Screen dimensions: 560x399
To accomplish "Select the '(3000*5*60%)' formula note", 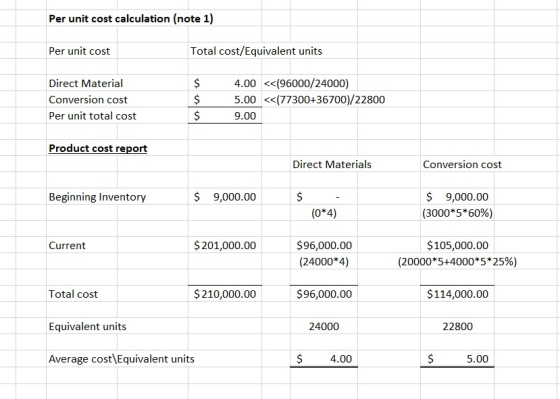I will [x=457, y=213].
